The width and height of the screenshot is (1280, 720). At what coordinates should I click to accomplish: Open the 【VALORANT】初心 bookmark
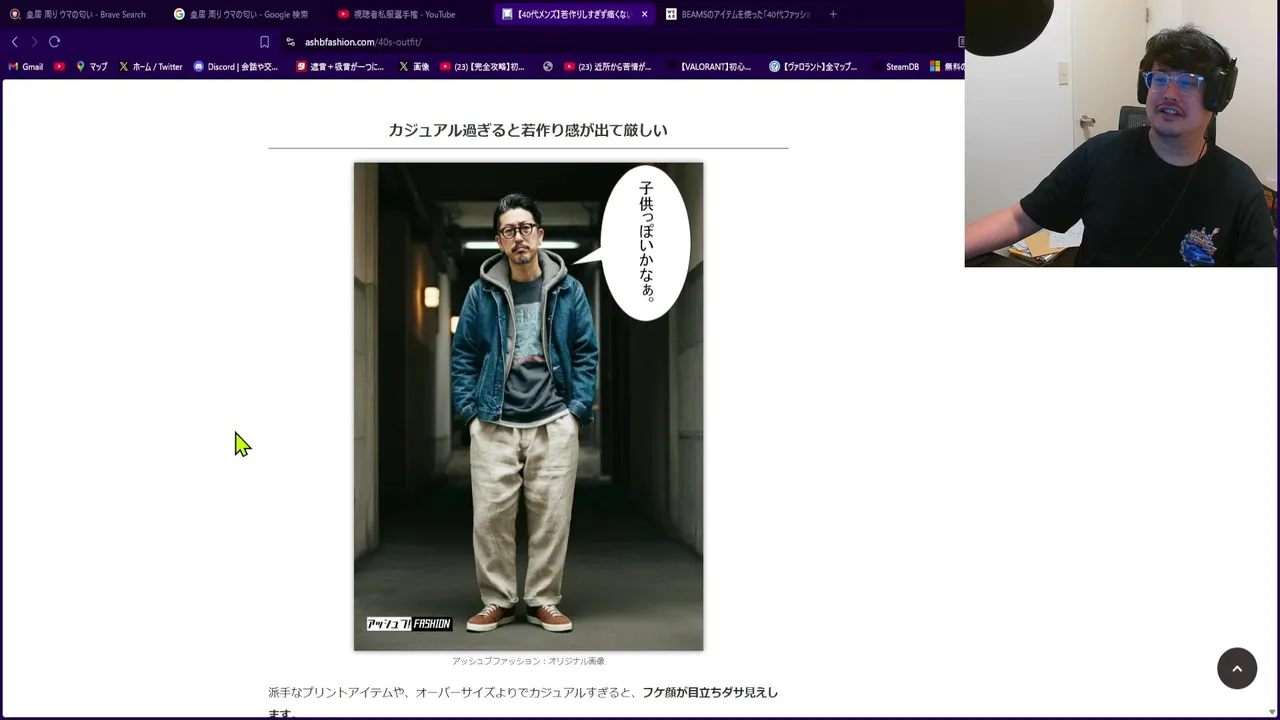click(708, 67)
